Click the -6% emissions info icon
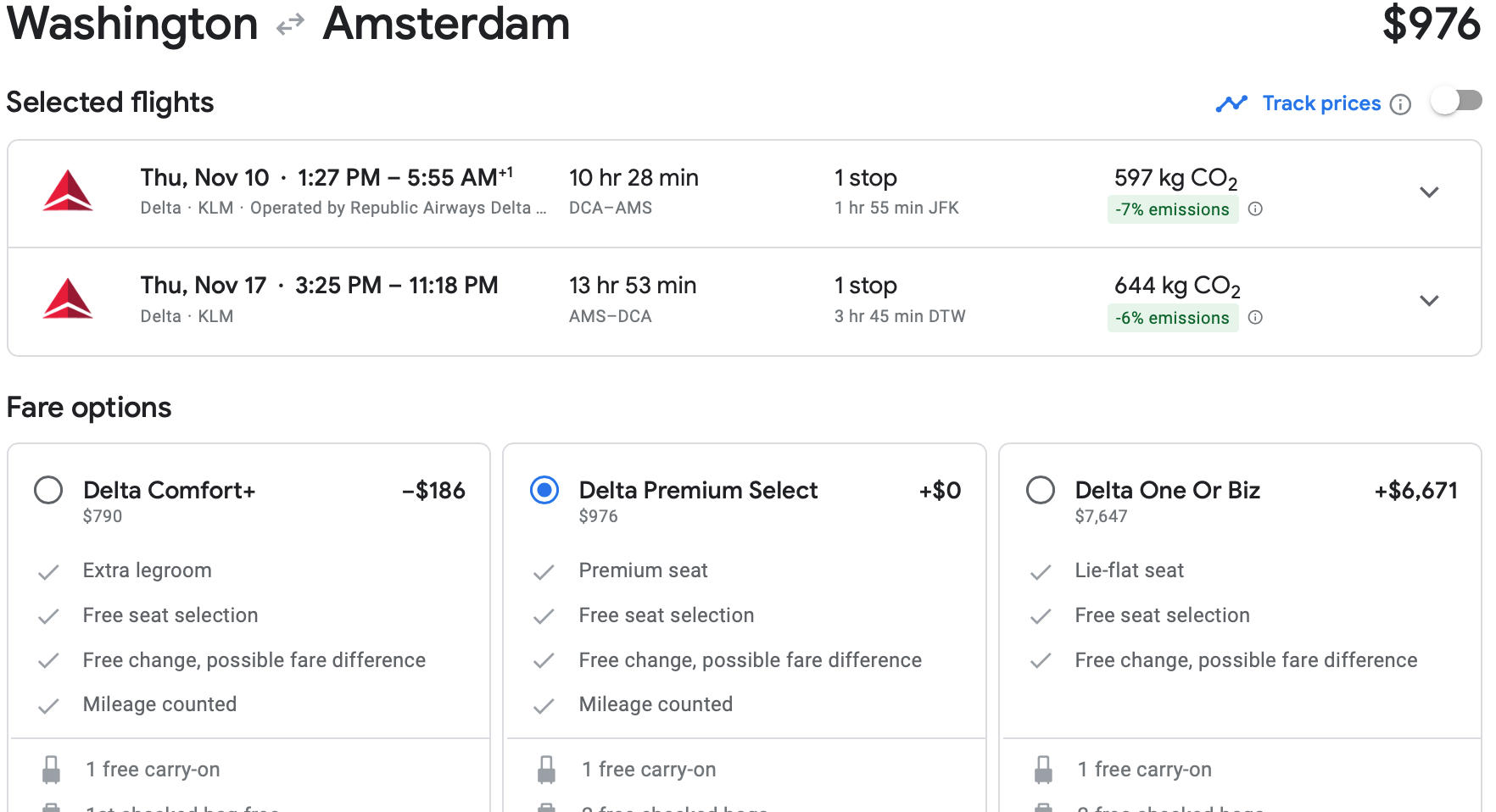 pos(1256,317)
